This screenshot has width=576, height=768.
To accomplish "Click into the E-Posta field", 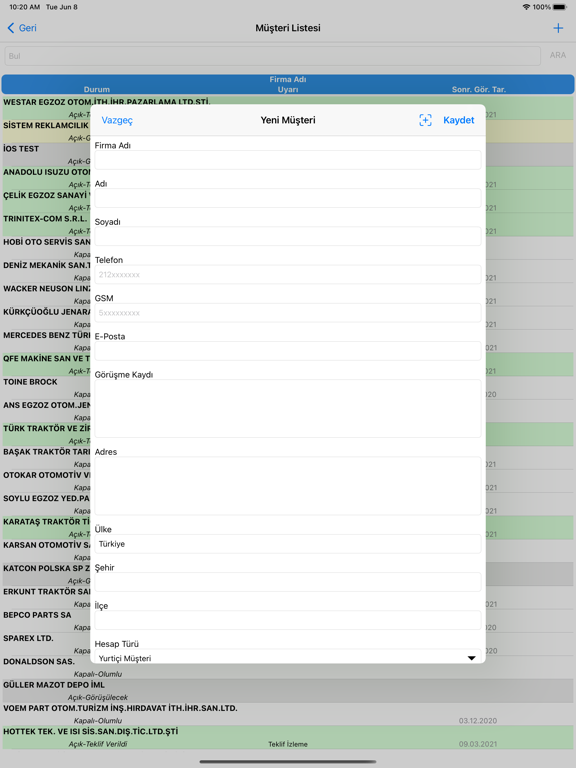I will pyautogui.click(x=288, y=351).
